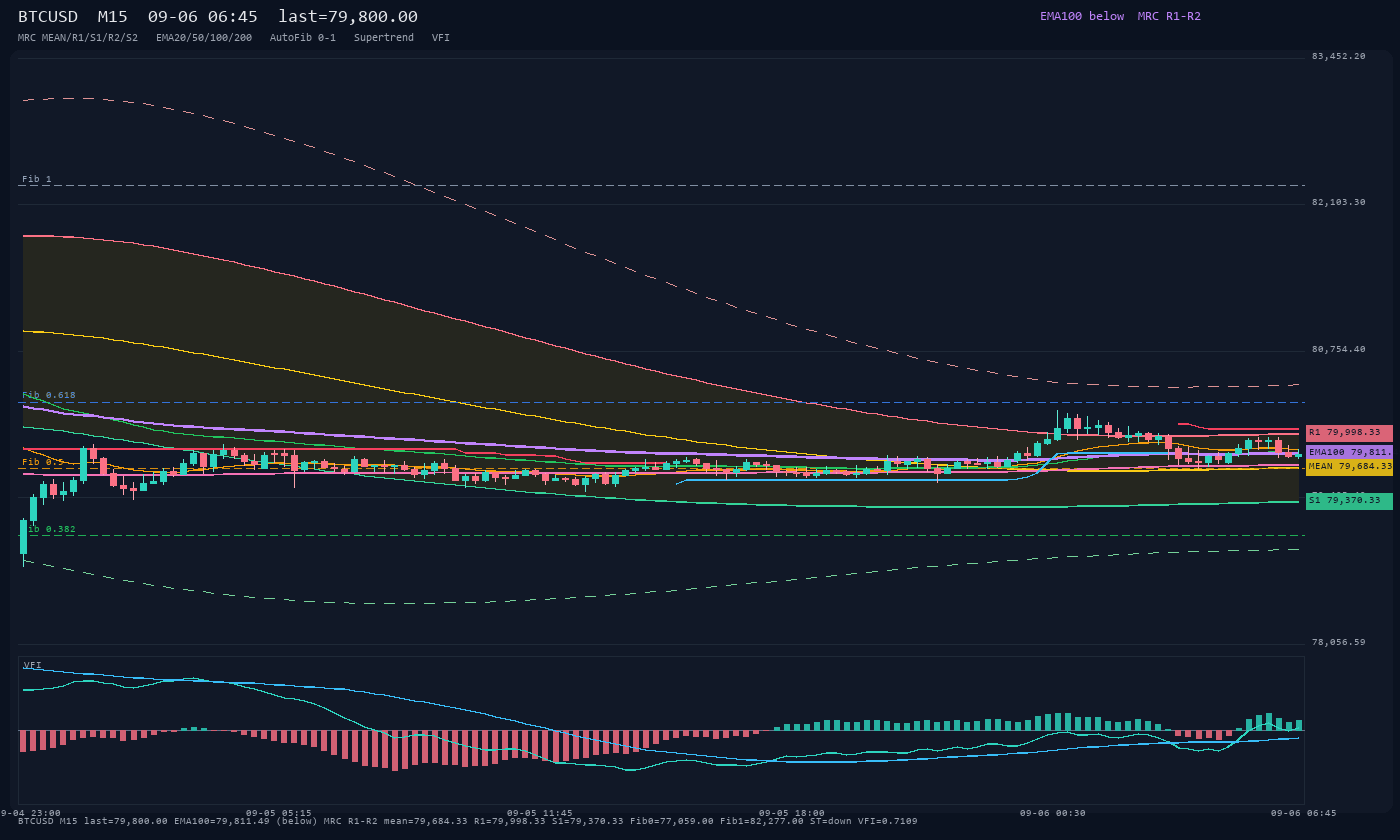Click the red R1 79,998.33 price tag

[1349, 433]
